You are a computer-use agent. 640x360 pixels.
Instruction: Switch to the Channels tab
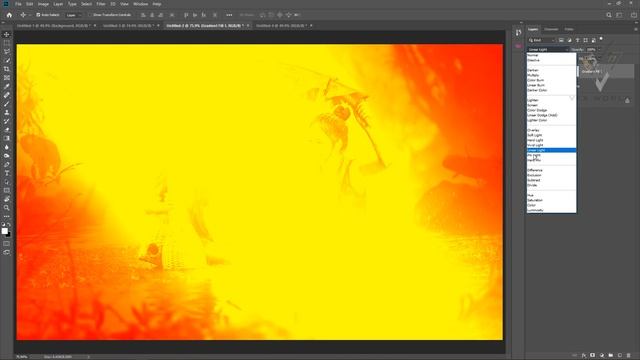(551, 29)
